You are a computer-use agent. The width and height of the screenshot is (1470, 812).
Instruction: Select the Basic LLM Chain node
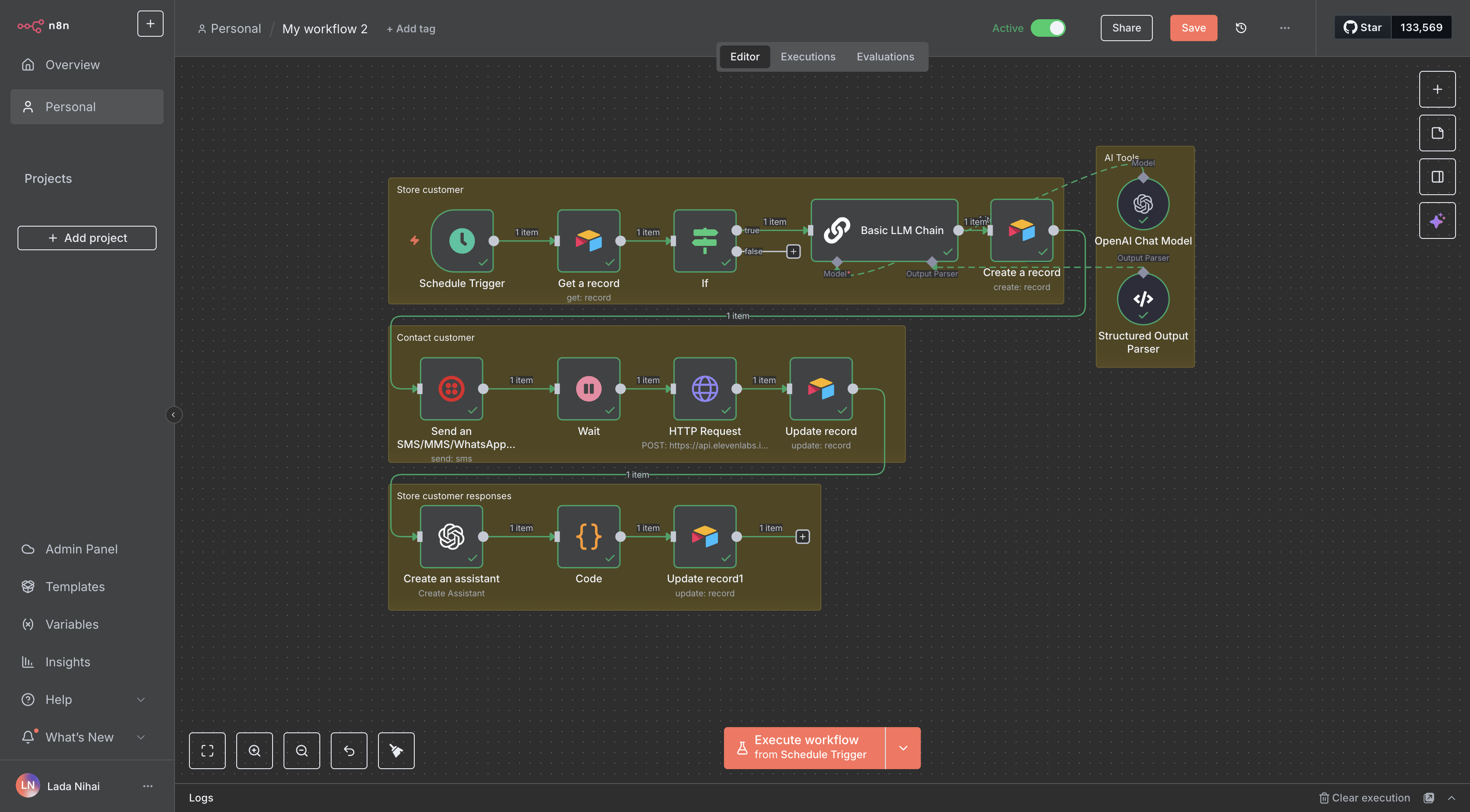884,230
